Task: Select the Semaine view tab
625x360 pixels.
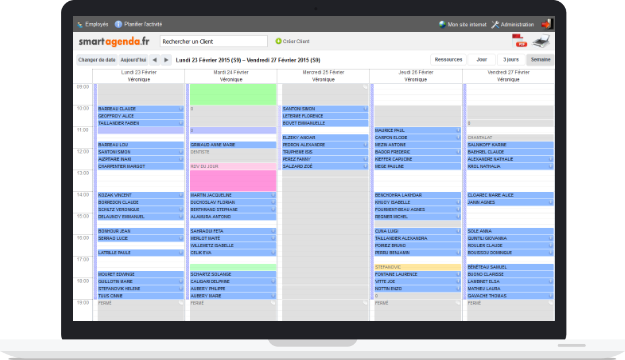Action: (540, 60)
